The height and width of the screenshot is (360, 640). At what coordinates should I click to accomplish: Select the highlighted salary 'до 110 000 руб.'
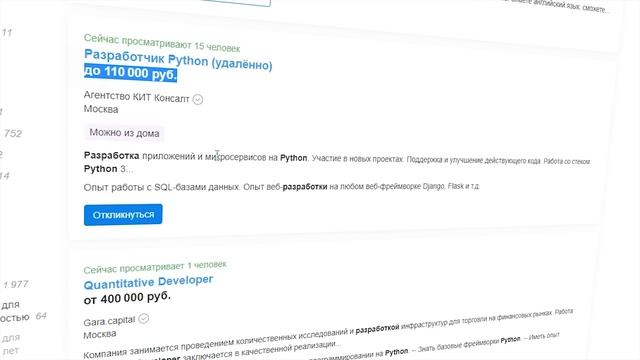(130, 73)
